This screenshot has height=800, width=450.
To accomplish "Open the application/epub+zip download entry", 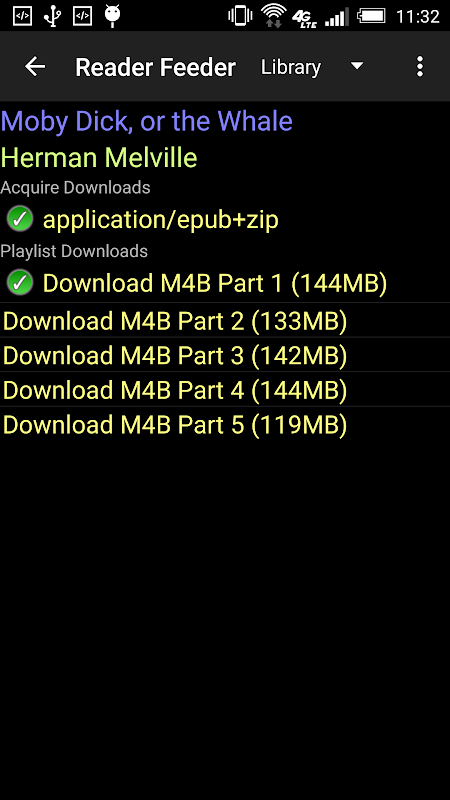I will click(161, 219).
